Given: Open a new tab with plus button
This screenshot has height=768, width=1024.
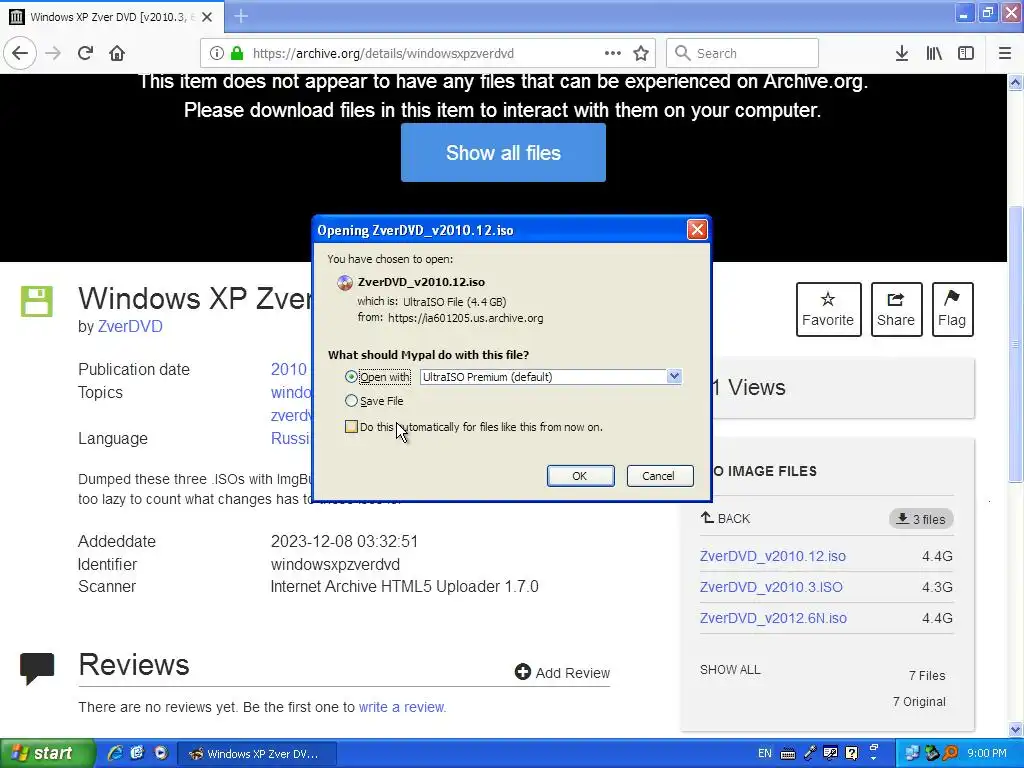Looking at the screenshot, I should [x=241, y=16].
